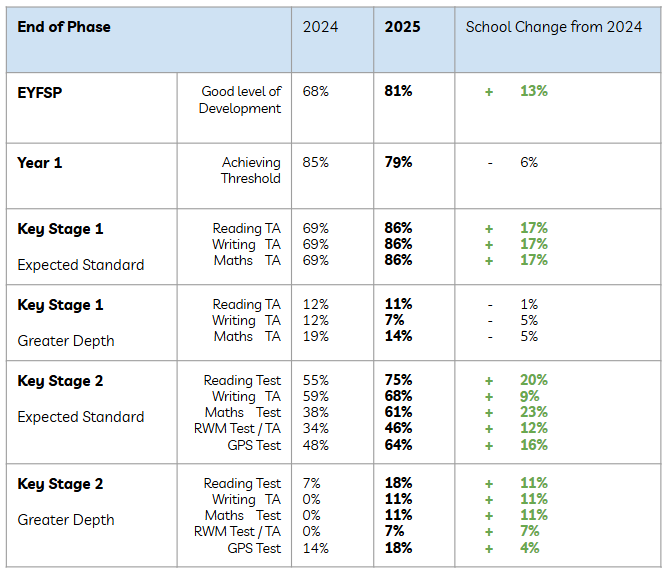Select the 81% EYFSP 2025 value
The height and width of the screenshot is (572, 667).
pos(398,91)
